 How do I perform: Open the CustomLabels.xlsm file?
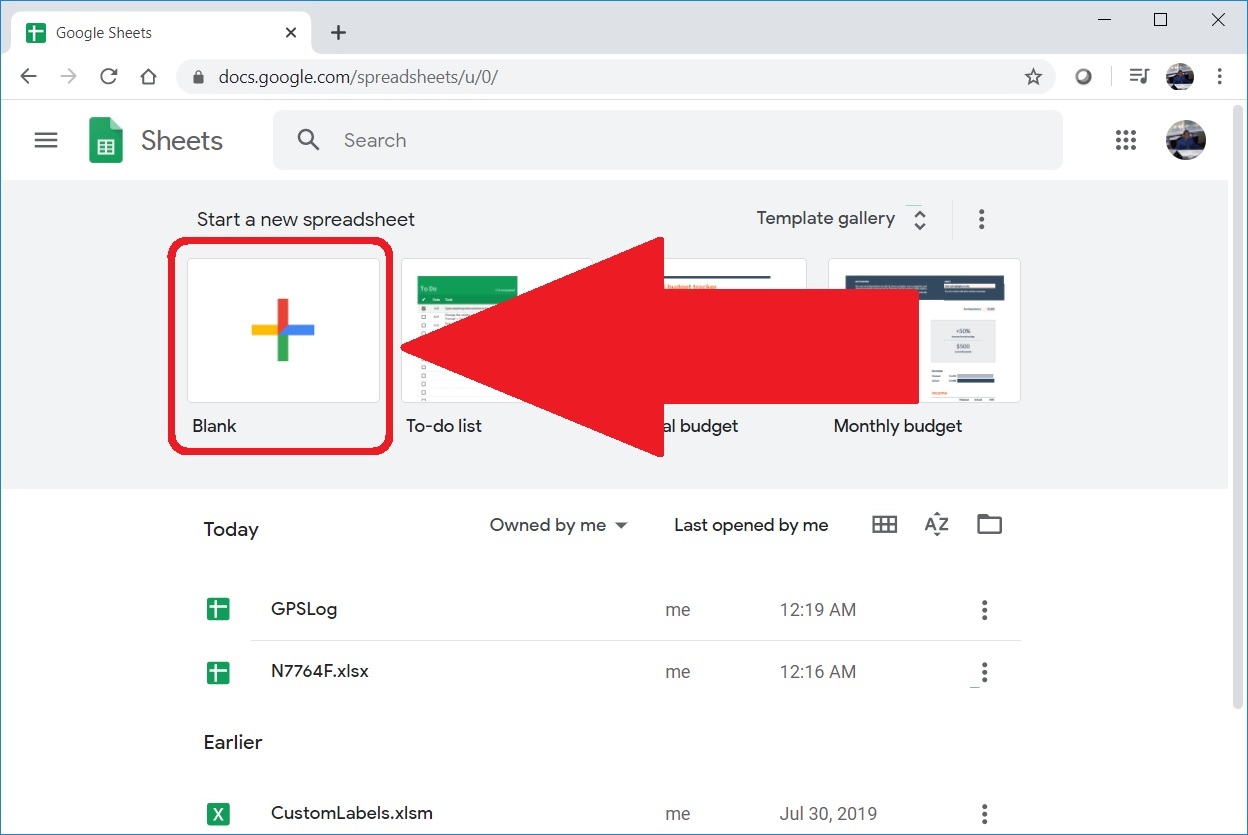[x=352, y=814]
